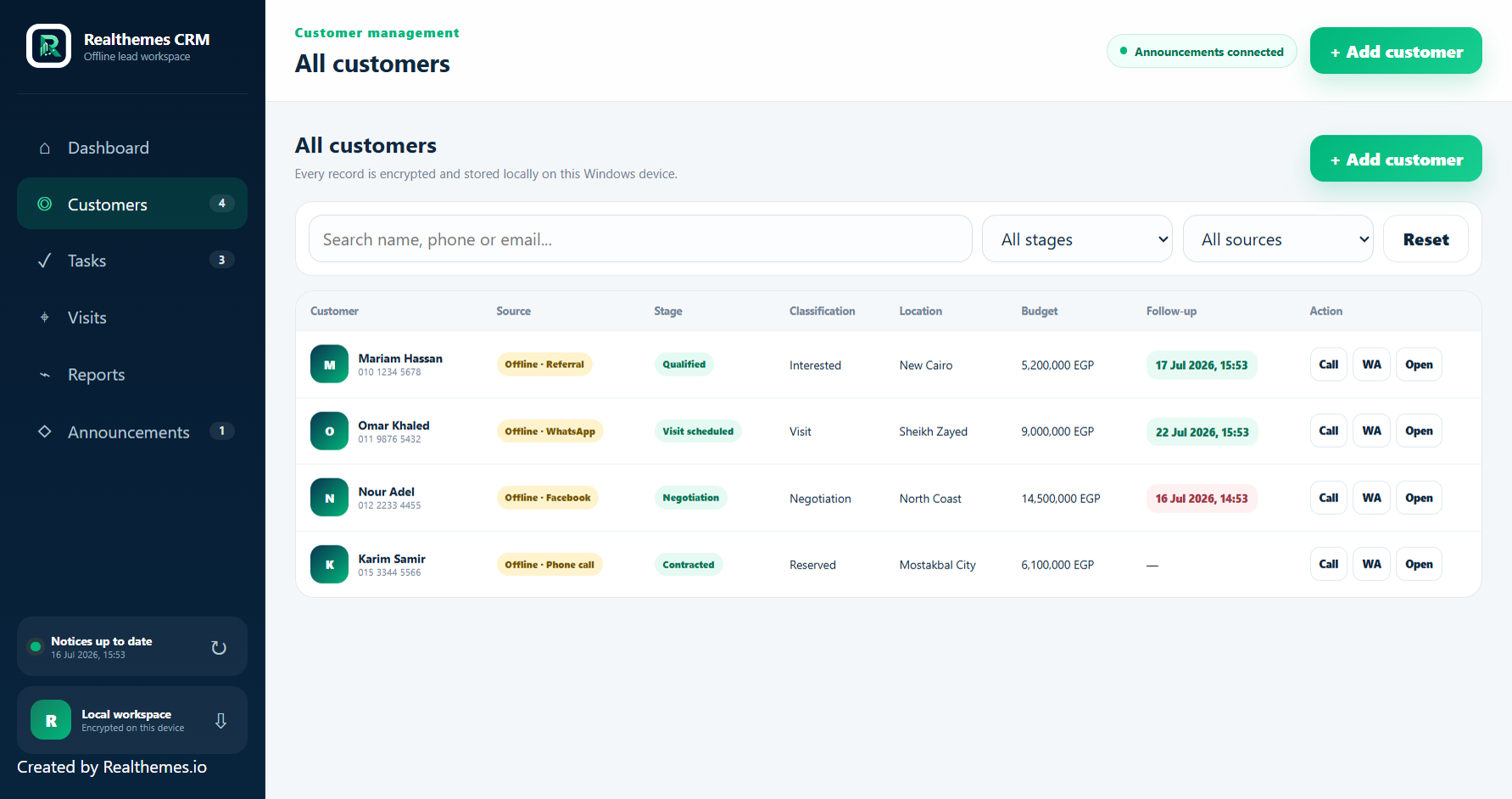1512x799 pixels.
Task: Click the Offline · Facebook source tag
Action: [547, 498]
